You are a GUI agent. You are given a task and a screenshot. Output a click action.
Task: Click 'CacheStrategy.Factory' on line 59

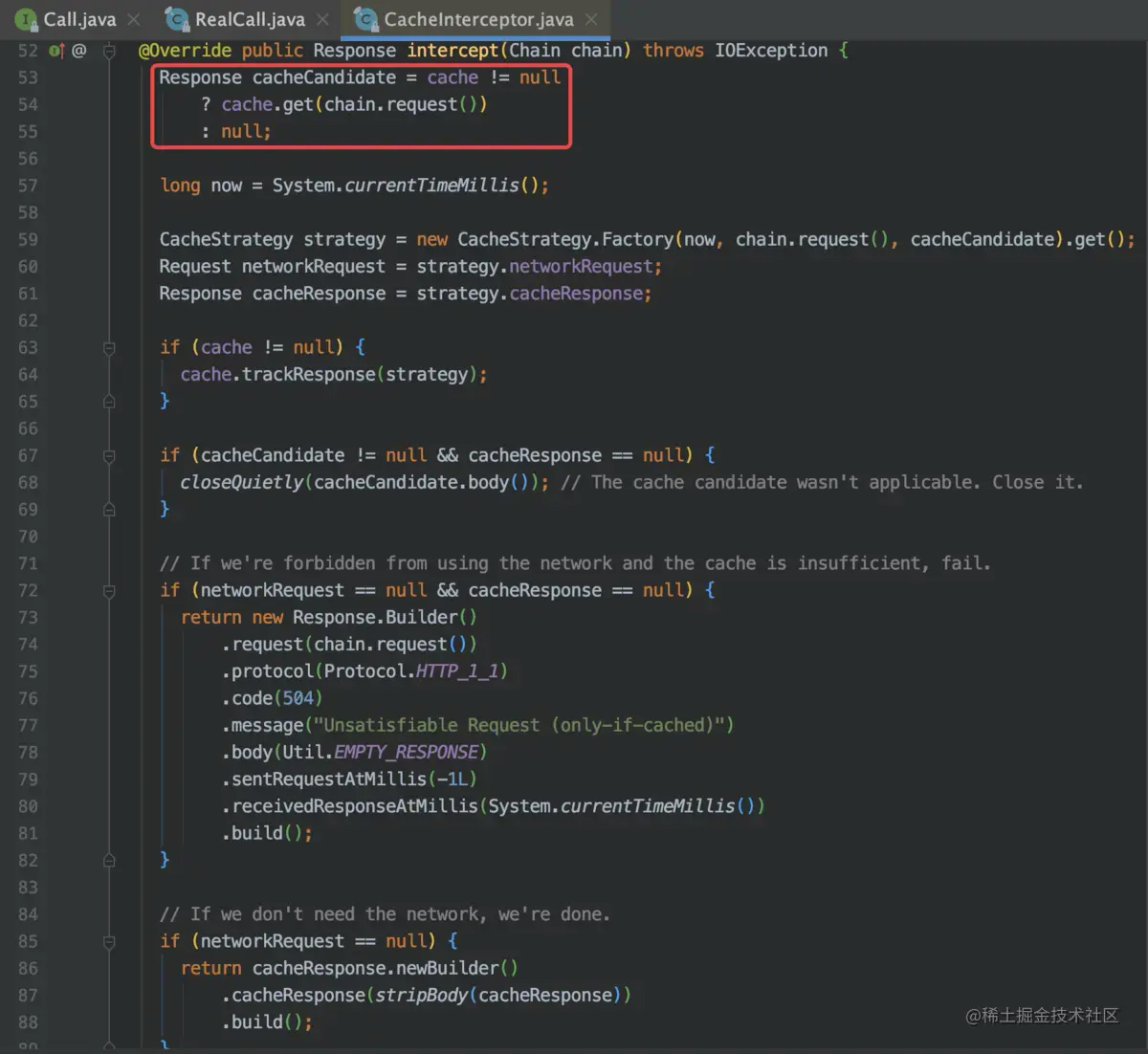565,240
